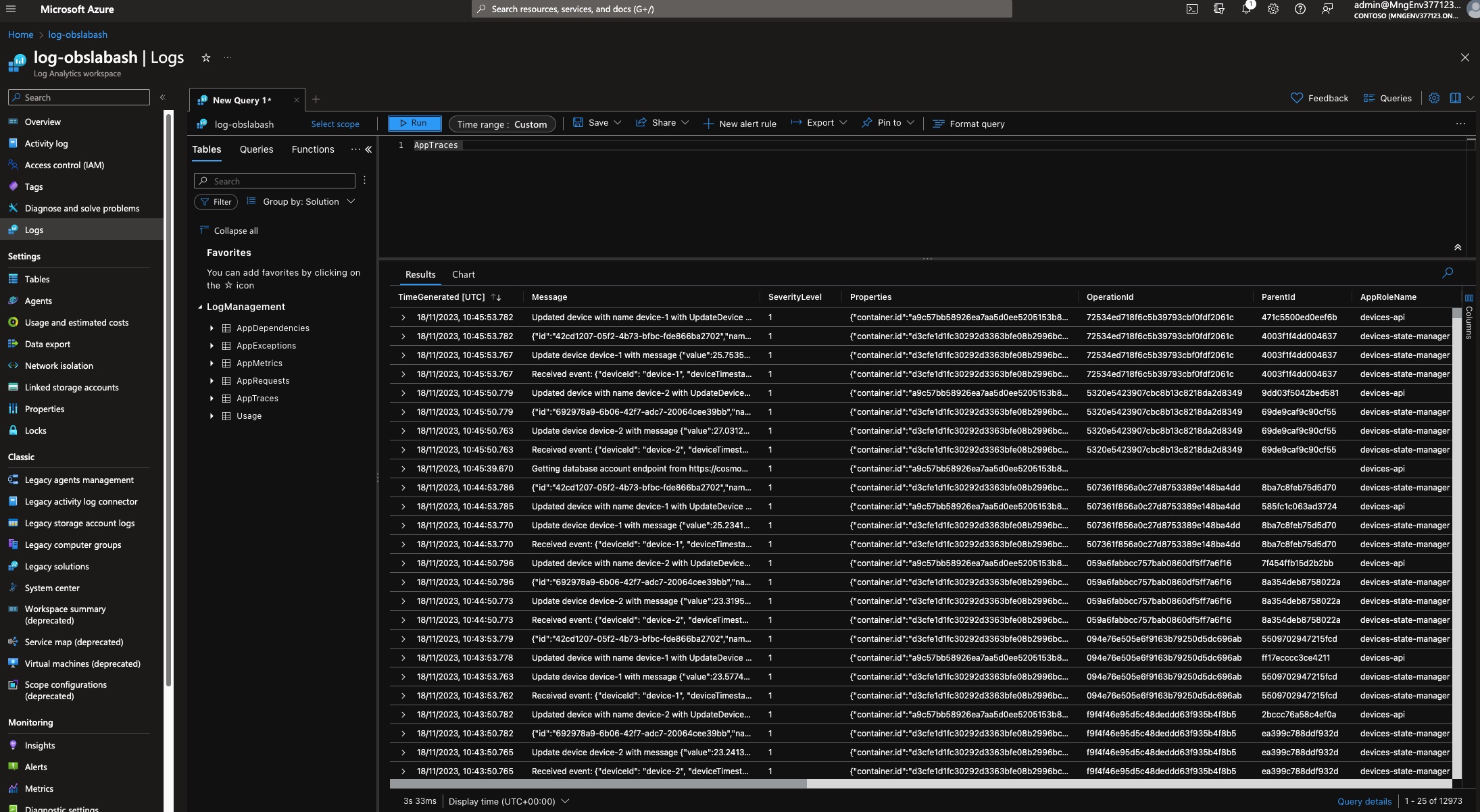Screen dimensions: 1480x812
Task: Open the Export dropdown
Action: click(x=818, y=123)
